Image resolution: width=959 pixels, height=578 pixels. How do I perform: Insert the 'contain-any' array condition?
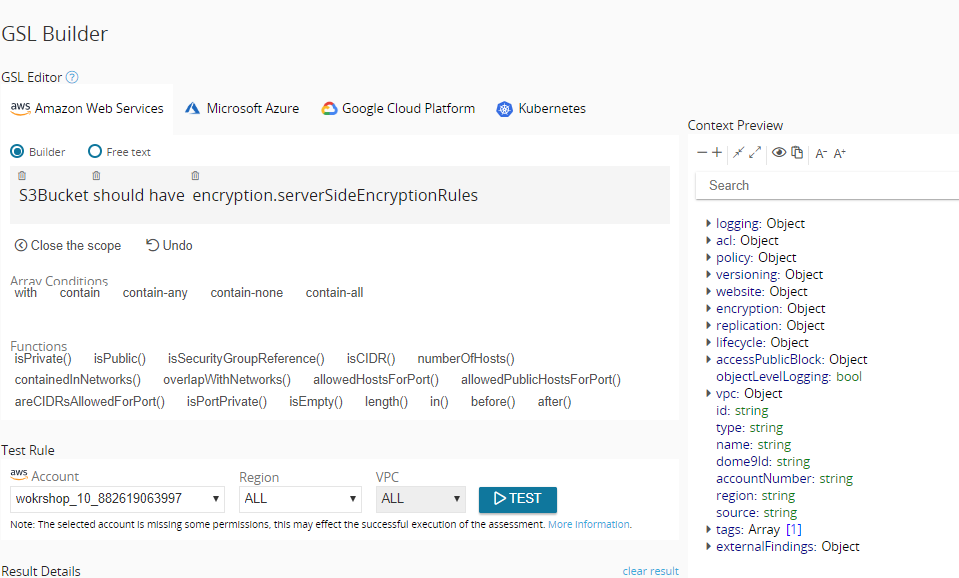pos(155,293)
